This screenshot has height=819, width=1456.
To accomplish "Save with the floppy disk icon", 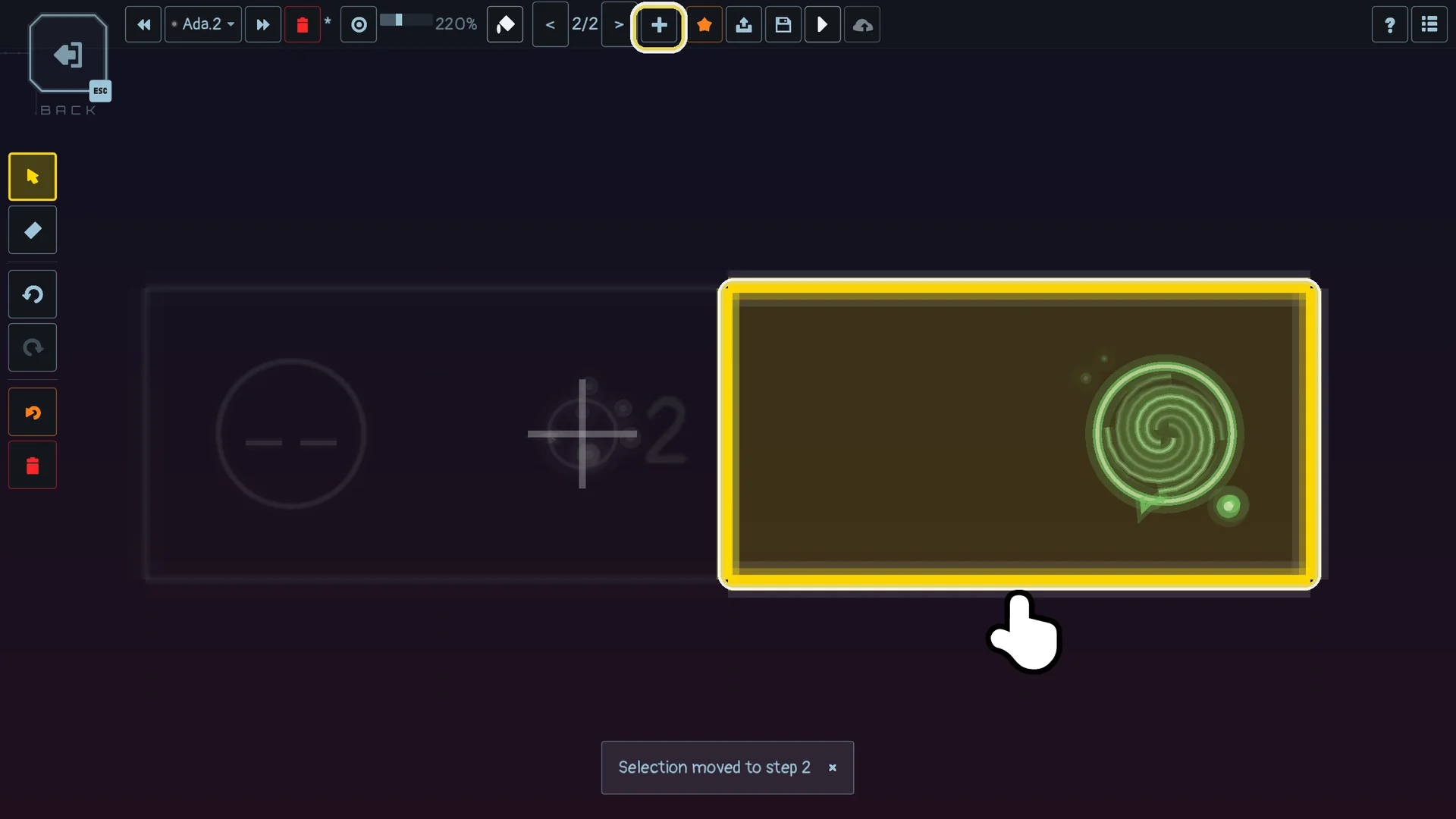I will [x=783, y=25].
